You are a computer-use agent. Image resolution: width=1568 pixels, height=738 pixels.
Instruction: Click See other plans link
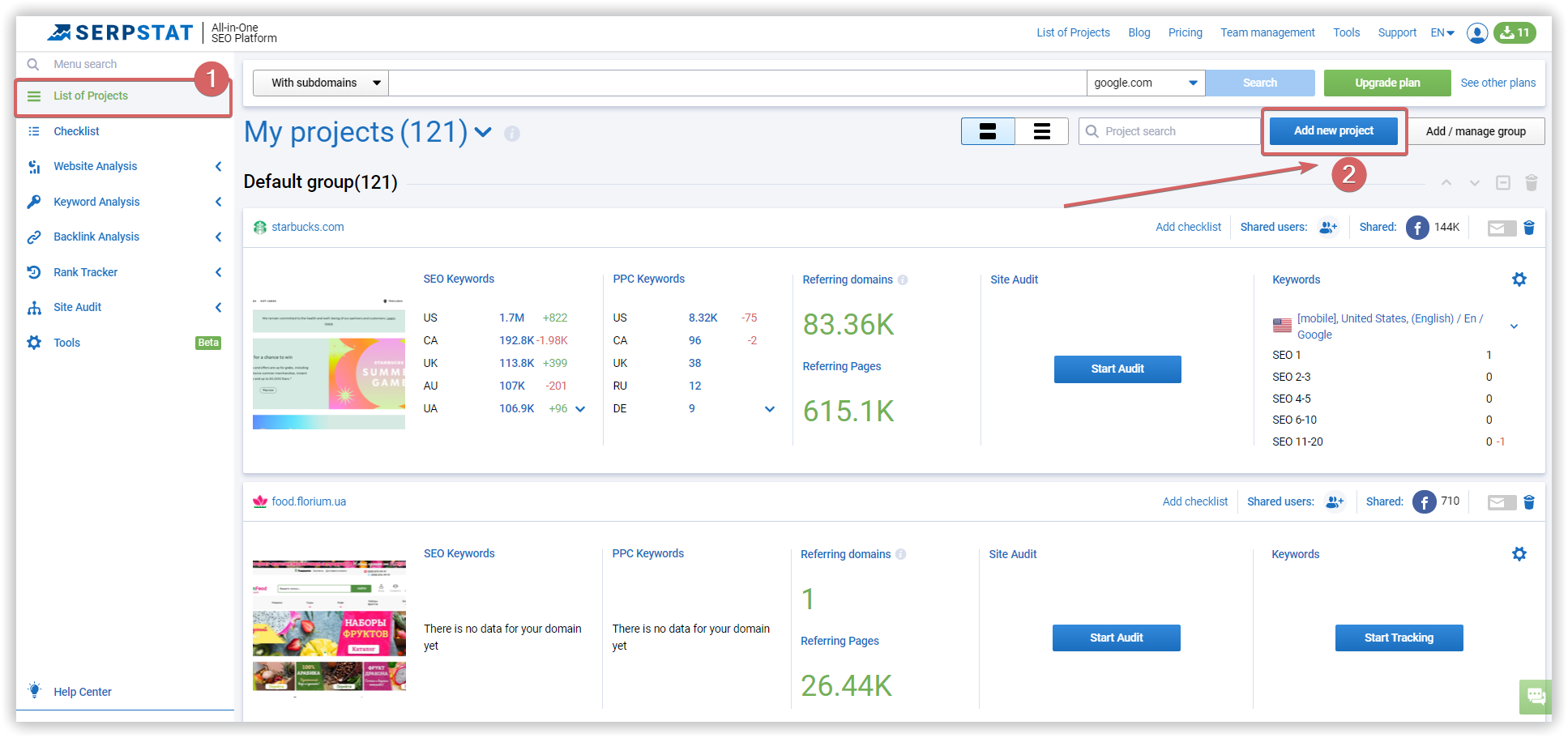[1498, 83]
